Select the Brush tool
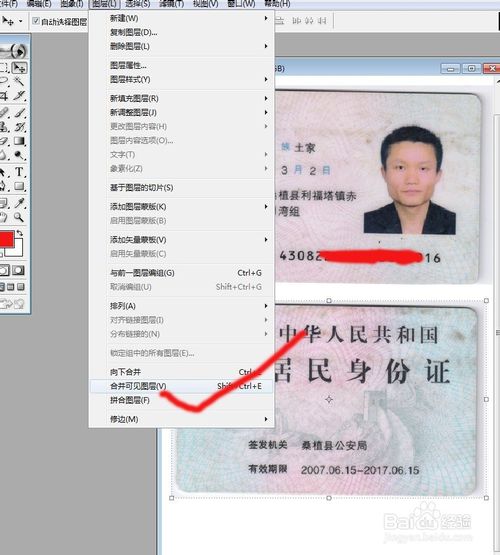Image resolution: width=500 pixels, height=555 pixels. [x=19, y=113]
